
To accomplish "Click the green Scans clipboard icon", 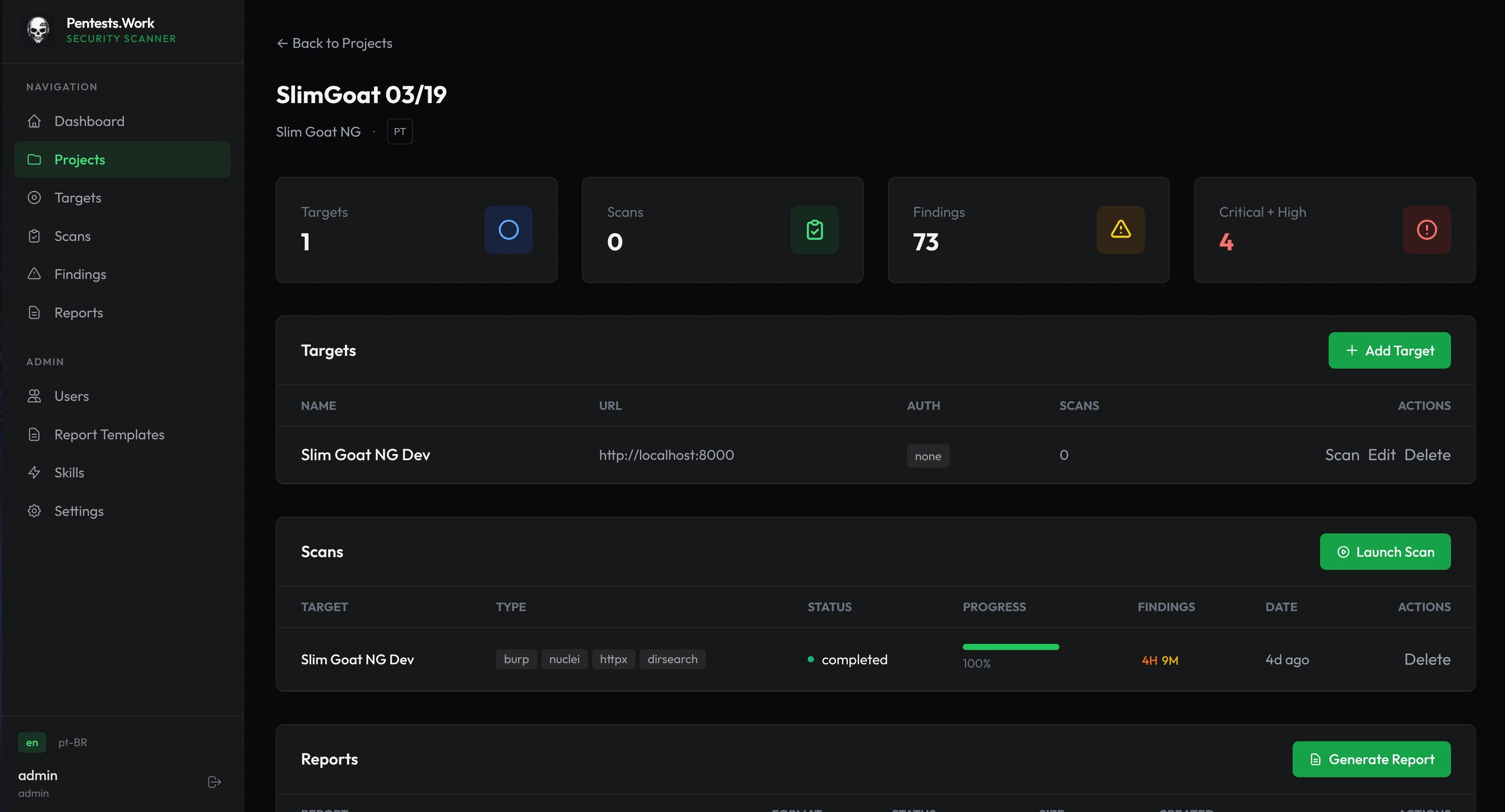I will tap(814, 229).
